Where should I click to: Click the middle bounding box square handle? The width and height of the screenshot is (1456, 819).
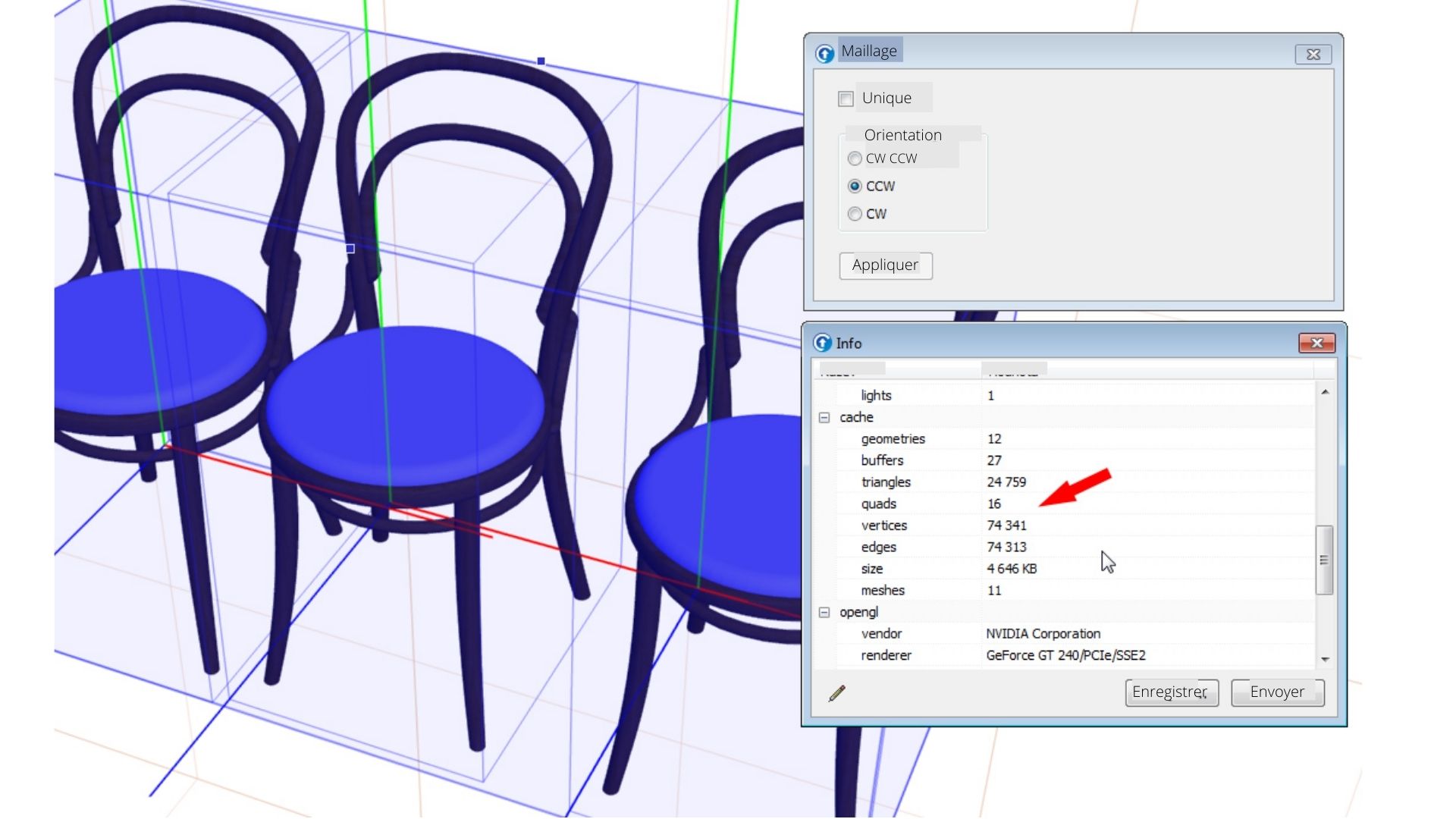tap(350, 249)
